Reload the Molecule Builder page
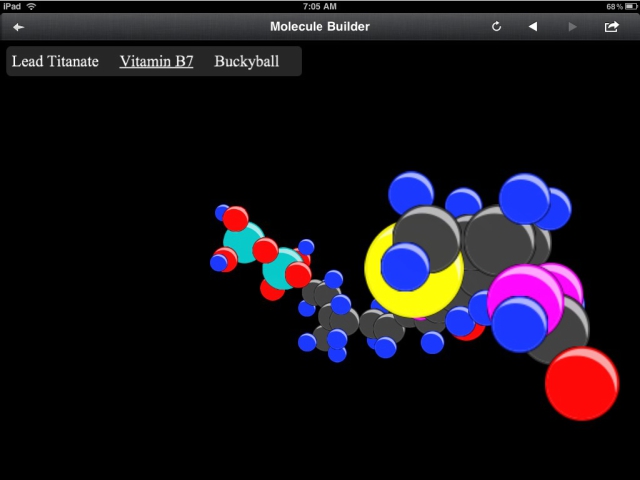This screenshot has width=640, height=480. point(496,27)
